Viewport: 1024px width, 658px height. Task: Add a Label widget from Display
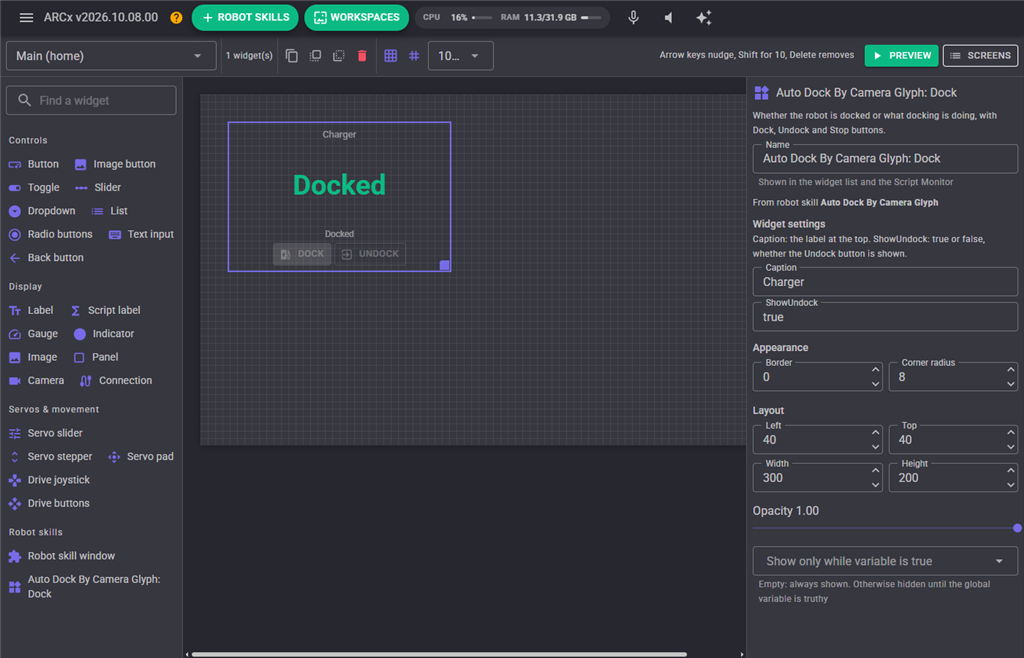31,311
